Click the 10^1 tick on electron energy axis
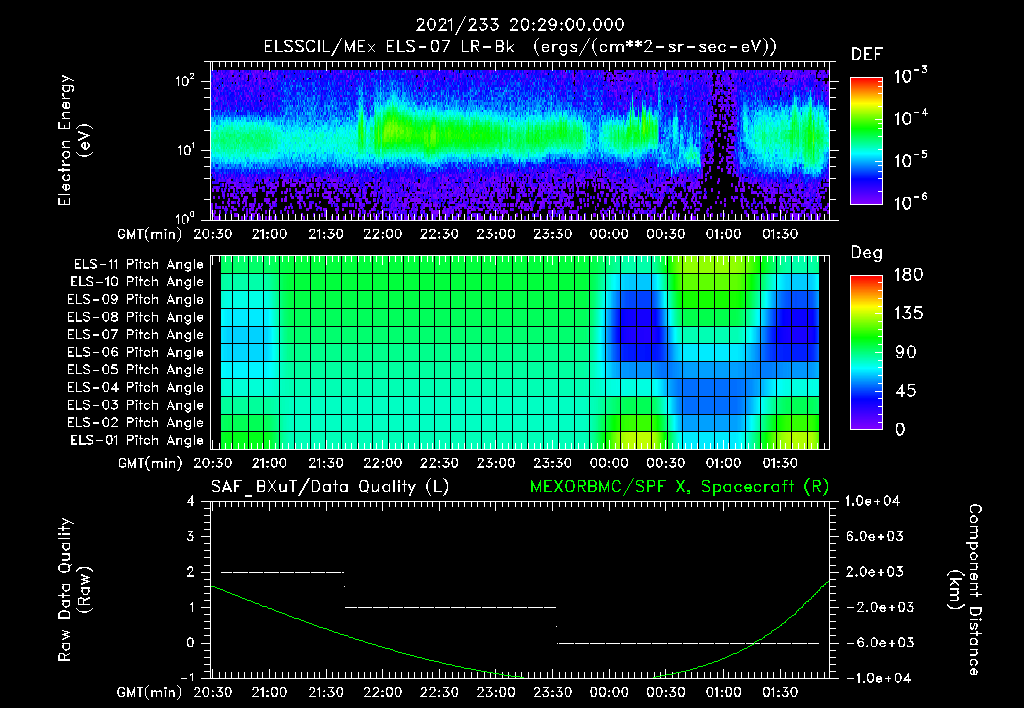 point(185,150)
